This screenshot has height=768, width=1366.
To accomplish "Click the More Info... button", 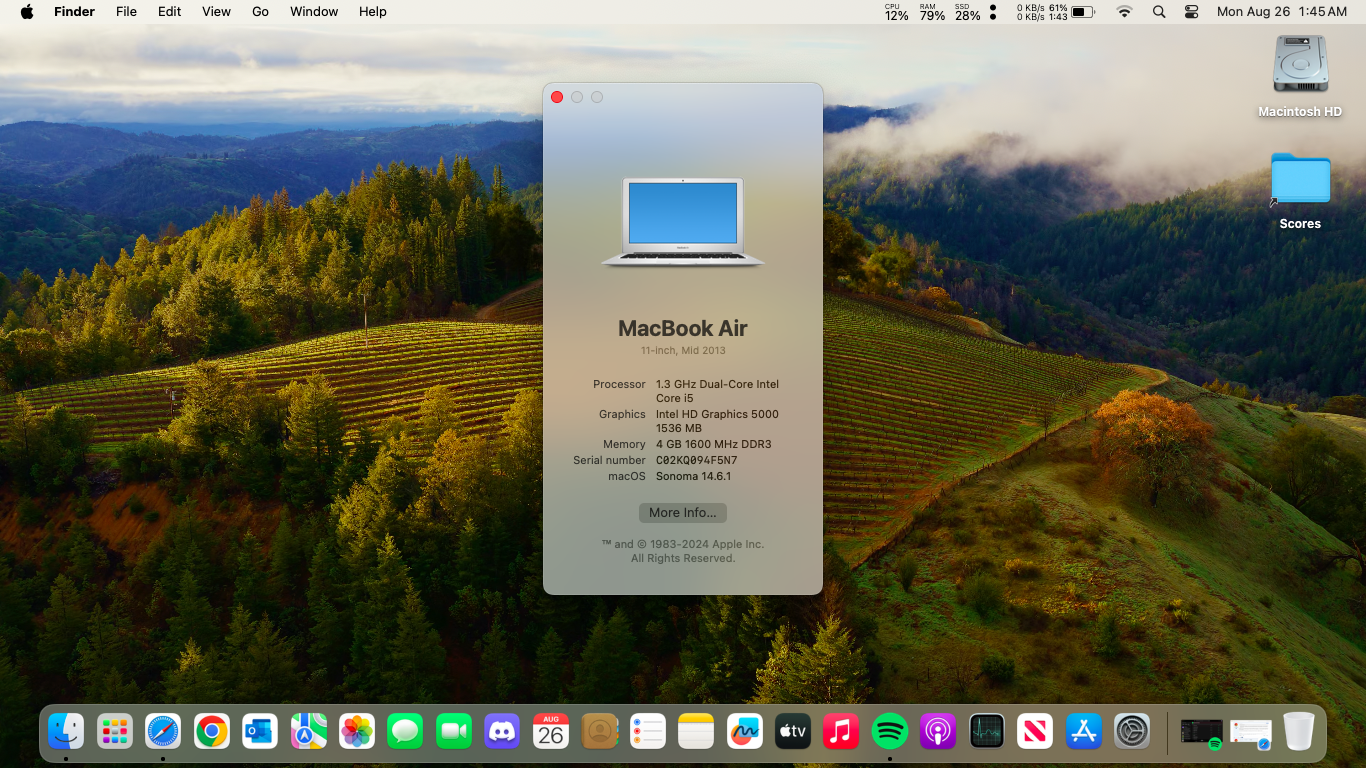I will 683,512.
